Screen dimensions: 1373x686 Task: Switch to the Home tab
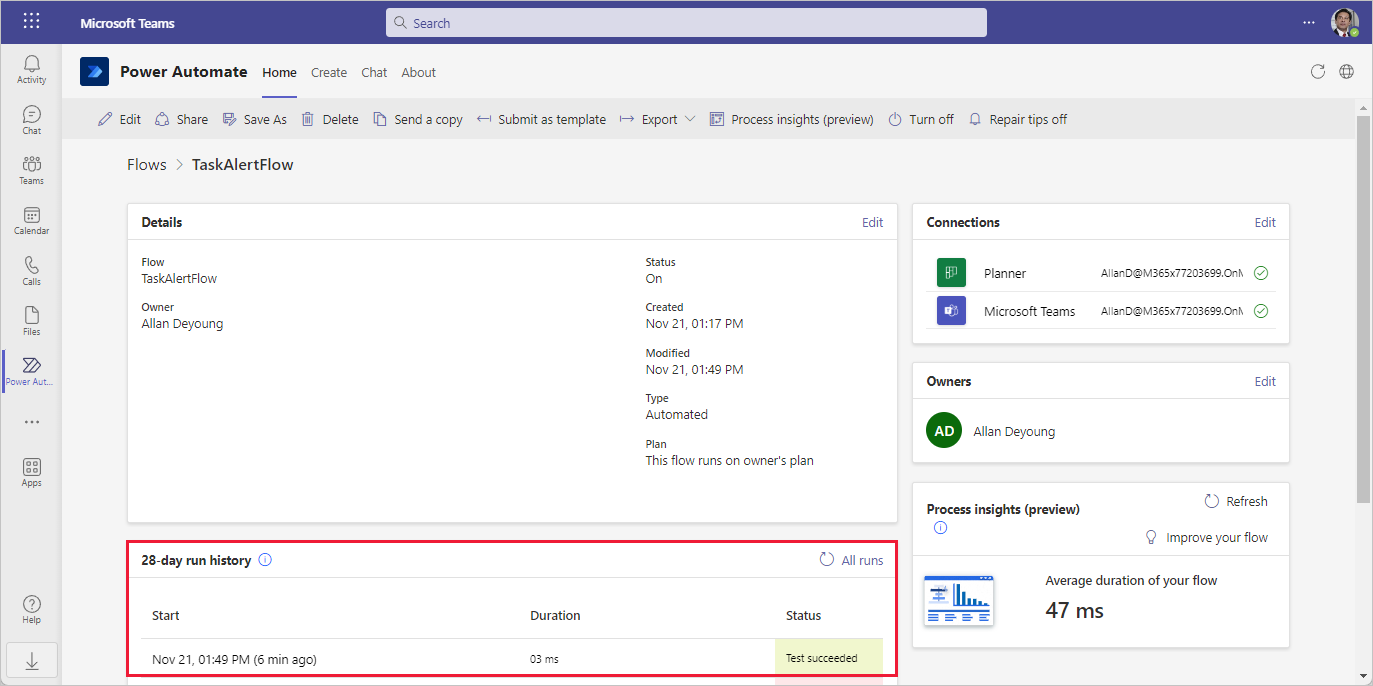point(279,72)
